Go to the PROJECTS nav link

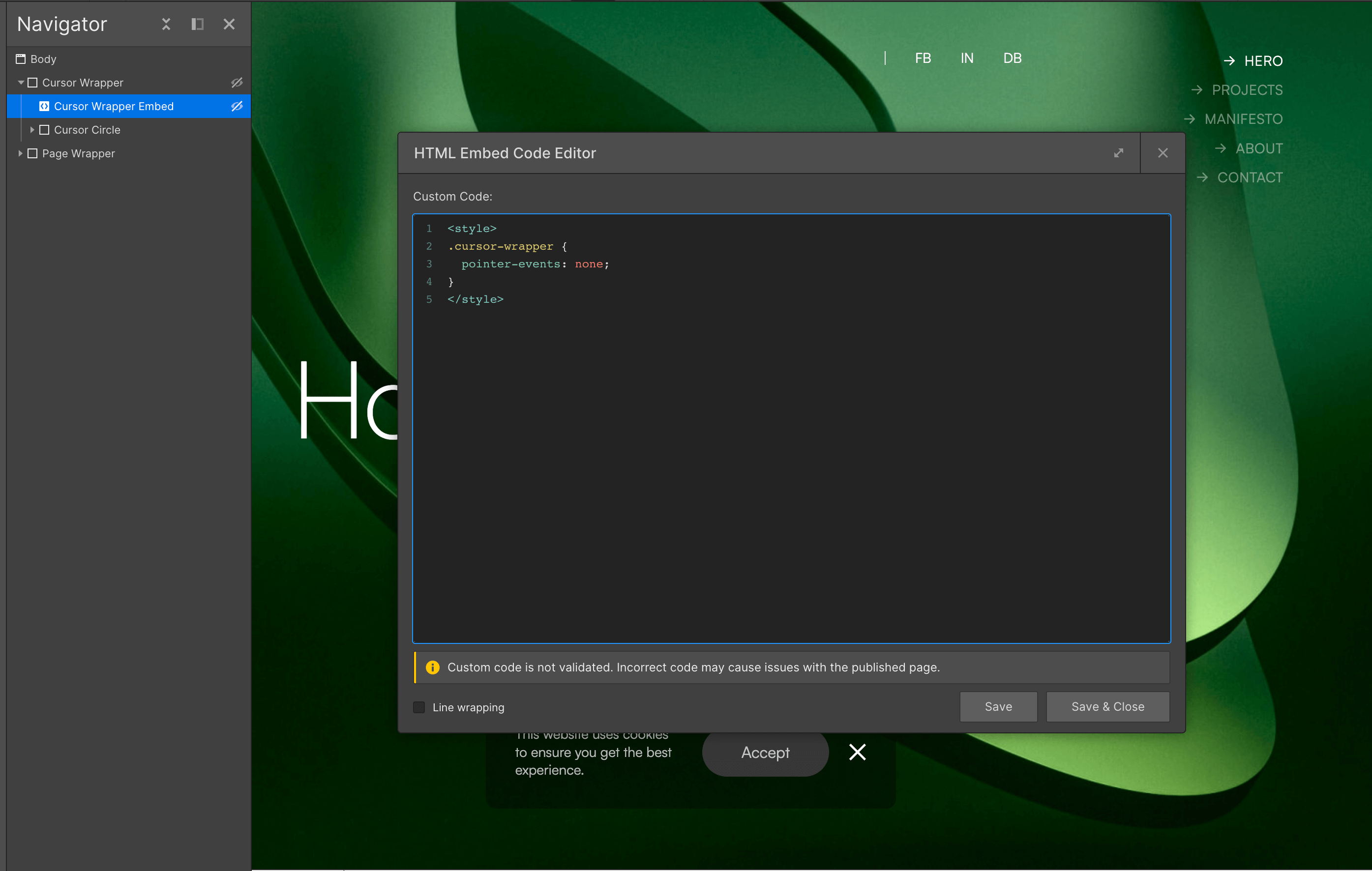[x=1247, y=90]
